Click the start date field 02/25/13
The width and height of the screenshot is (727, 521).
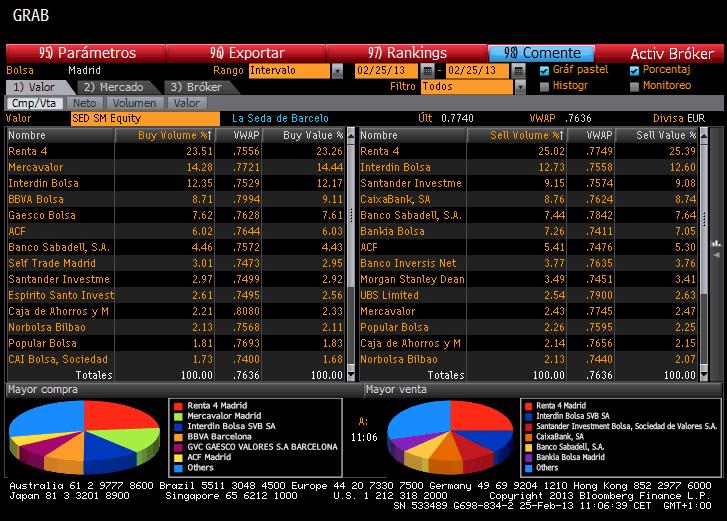point(388,70)
